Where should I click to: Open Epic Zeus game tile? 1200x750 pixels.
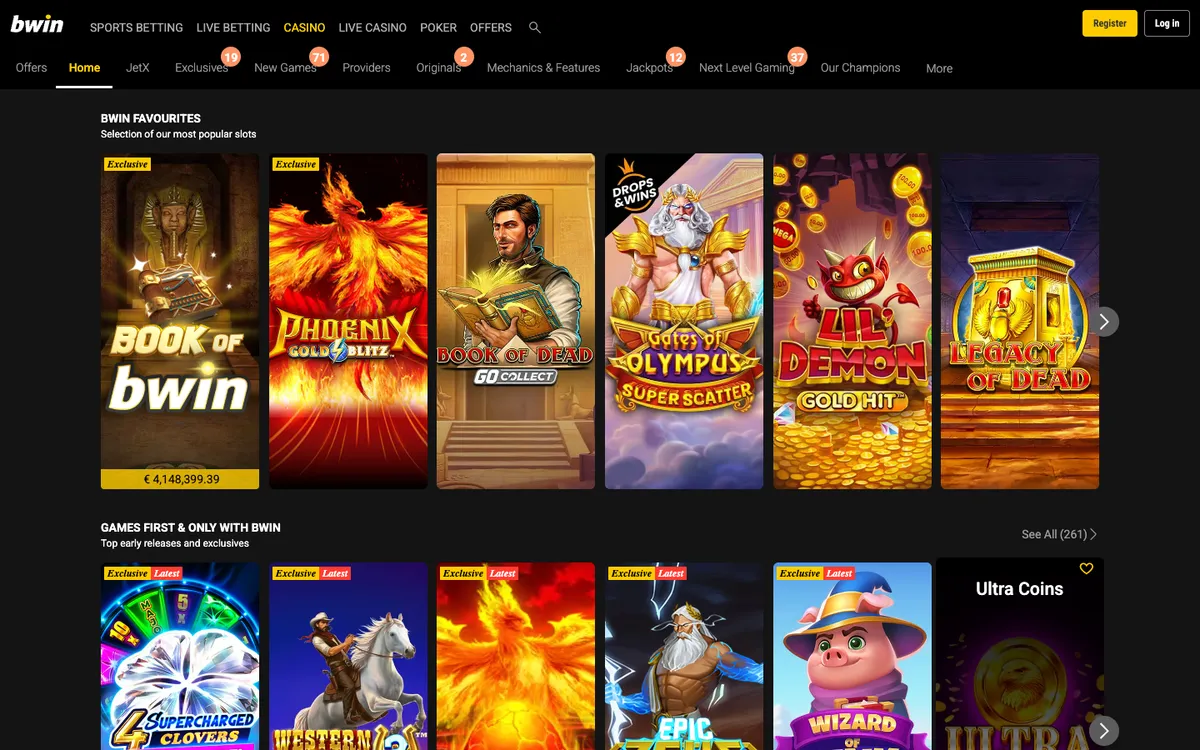coord(684,656)
